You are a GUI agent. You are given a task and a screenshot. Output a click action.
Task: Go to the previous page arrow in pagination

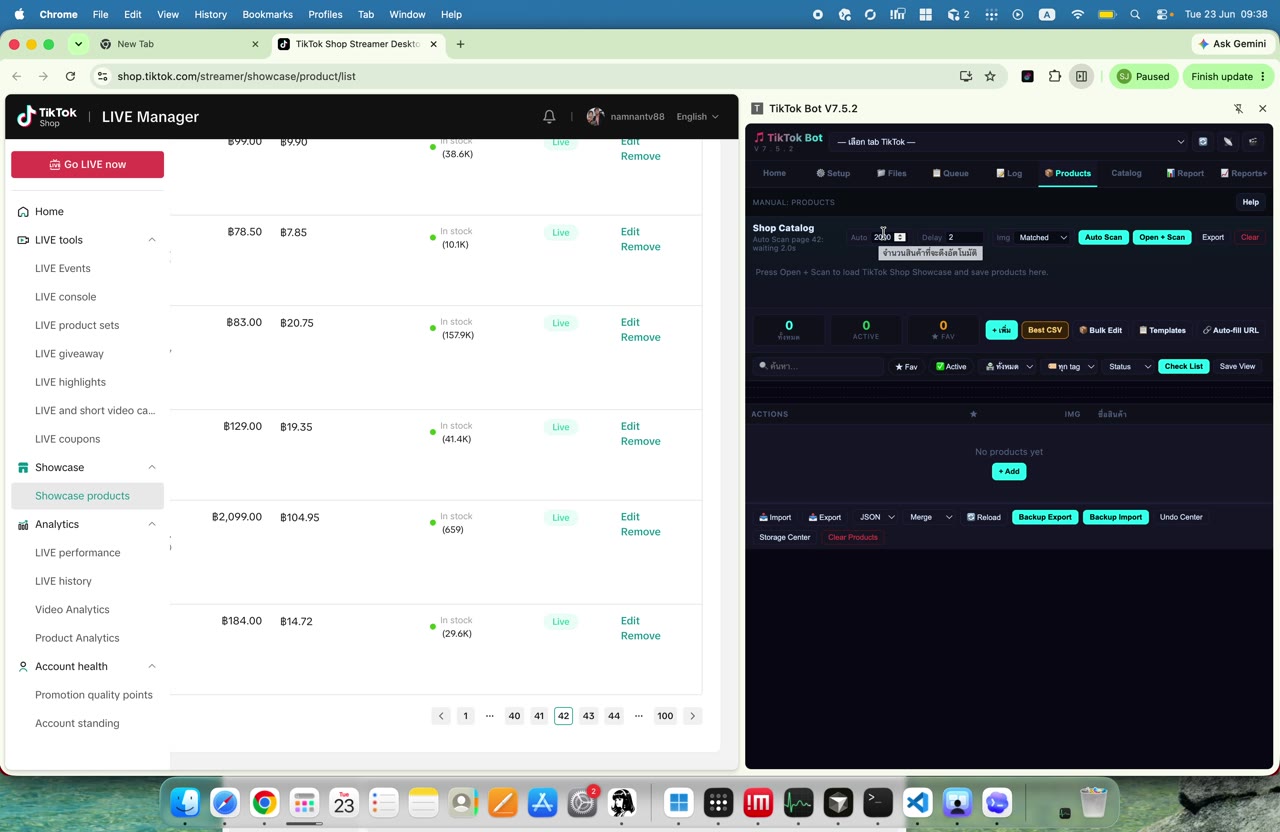(x=441, y=716)
